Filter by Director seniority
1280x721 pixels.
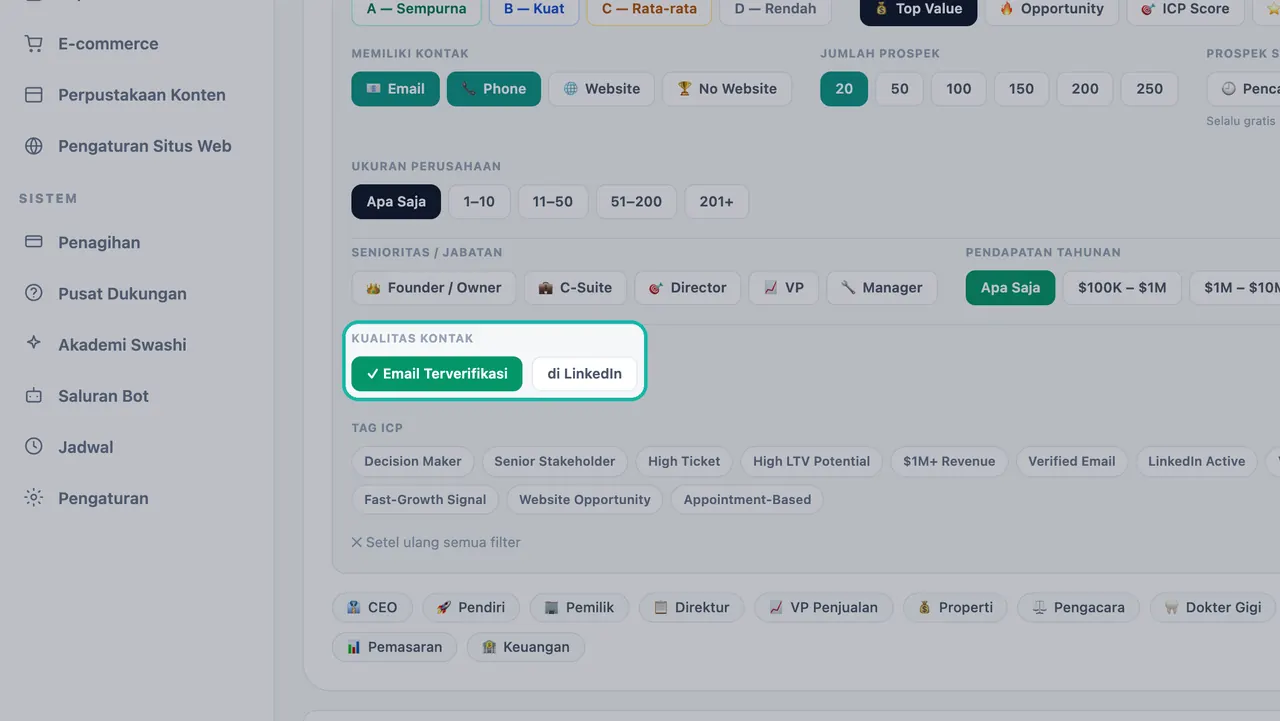pos(688,288)
